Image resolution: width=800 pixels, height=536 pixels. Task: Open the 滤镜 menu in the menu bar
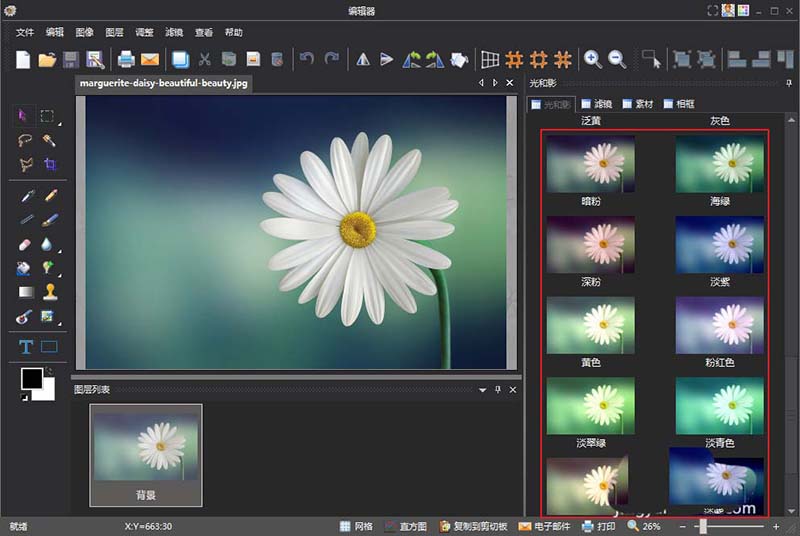click(x=176, y=32)
